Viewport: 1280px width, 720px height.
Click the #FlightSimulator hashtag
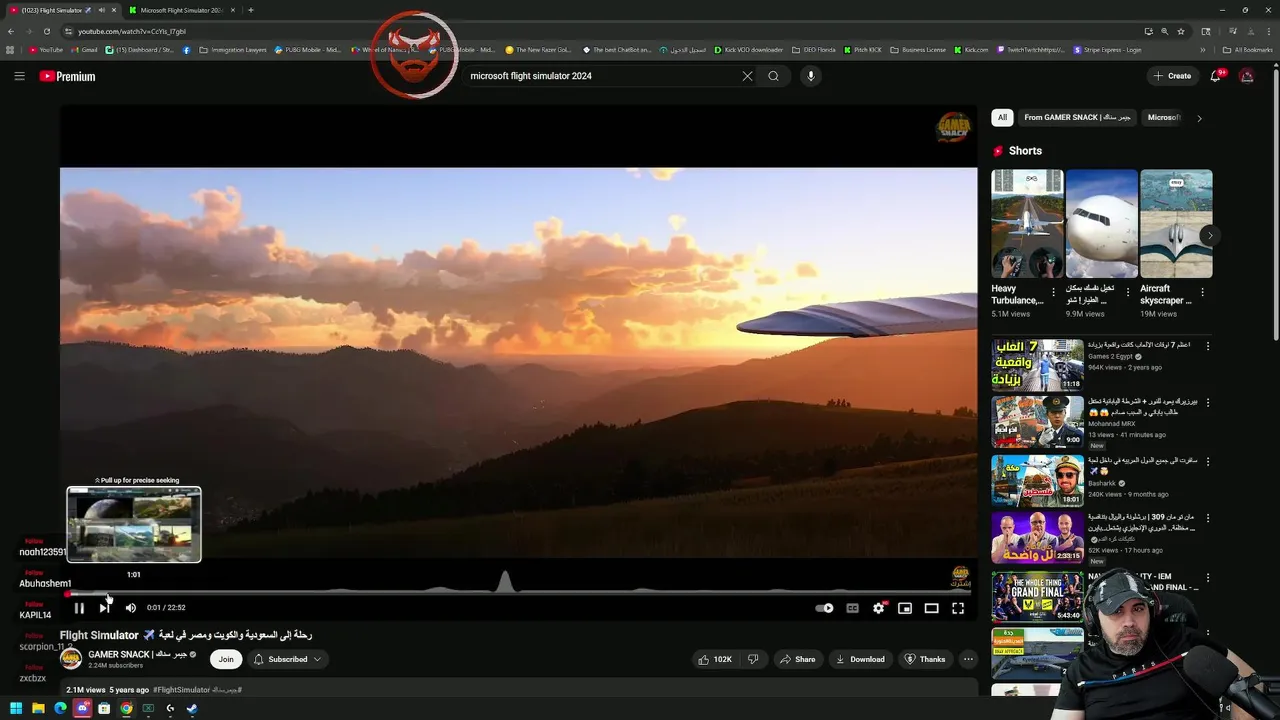tap(181, 690)
